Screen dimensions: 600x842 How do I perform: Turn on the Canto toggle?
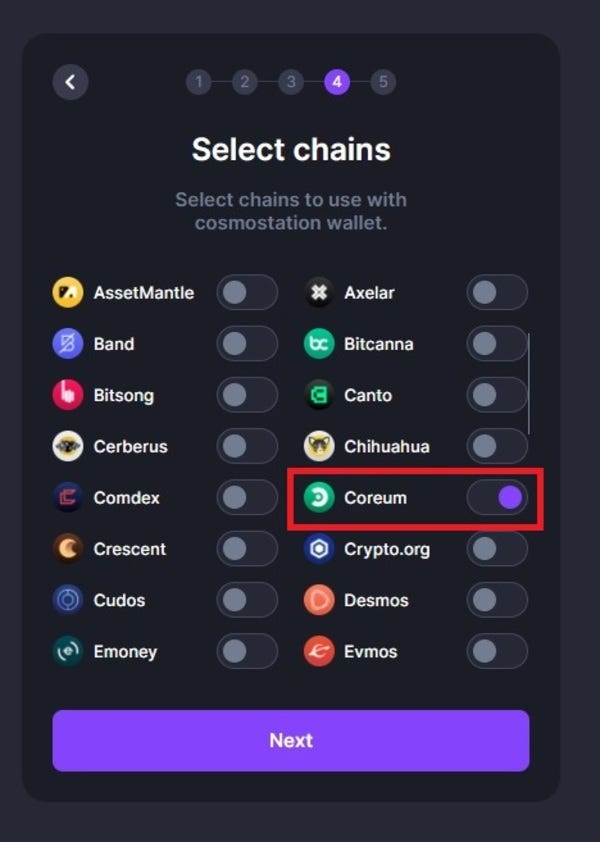(497, 395)
